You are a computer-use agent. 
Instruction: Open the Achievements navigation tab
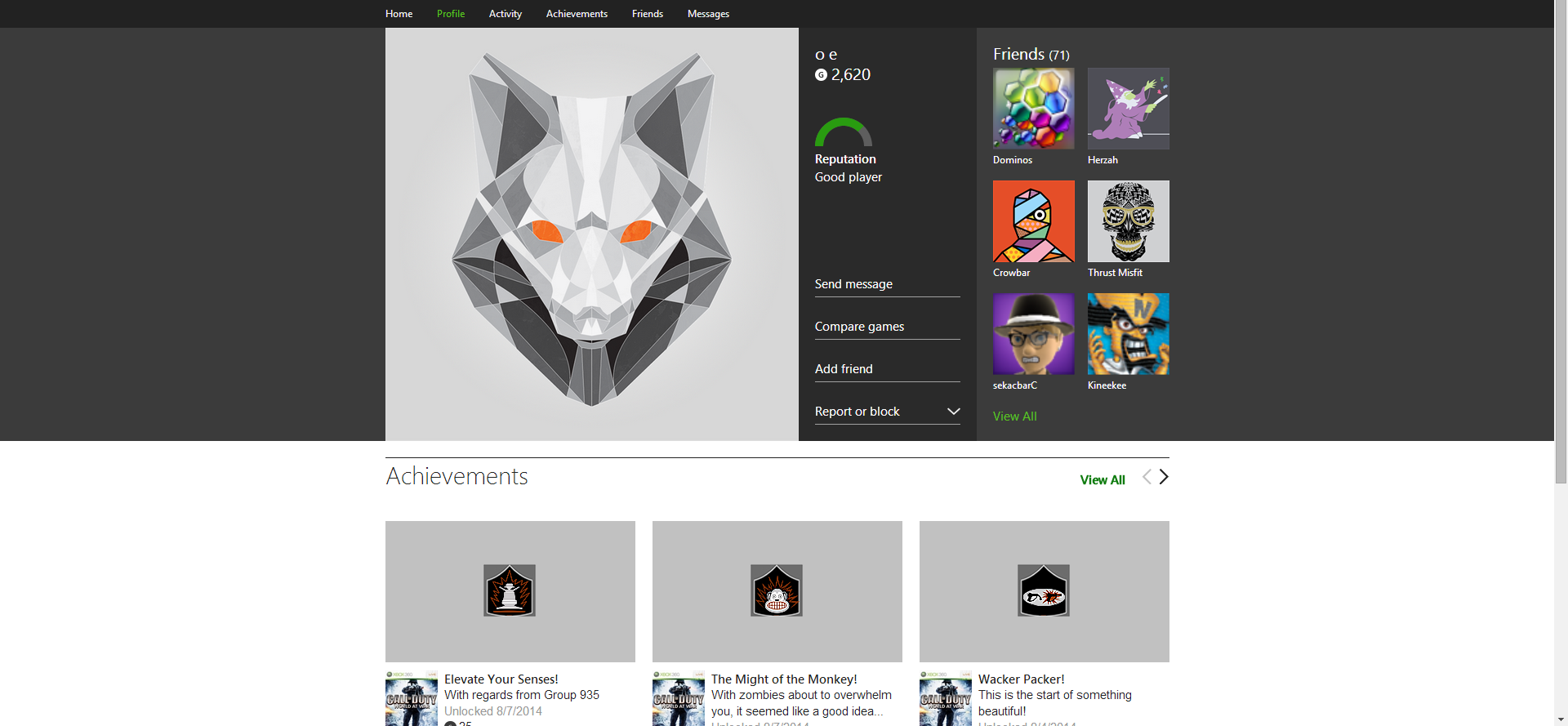(577, 14)
